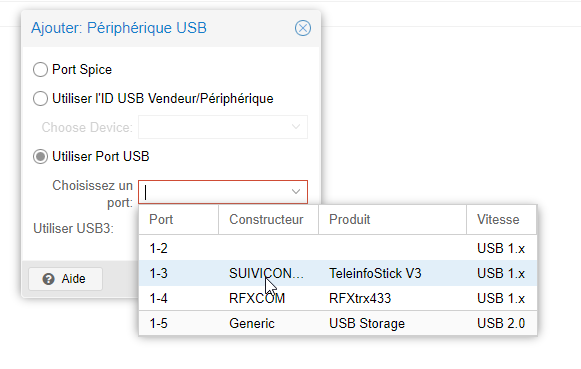Click the Aide question mark icon
This screenshot has height=369, width=581.
coord(49,279)
